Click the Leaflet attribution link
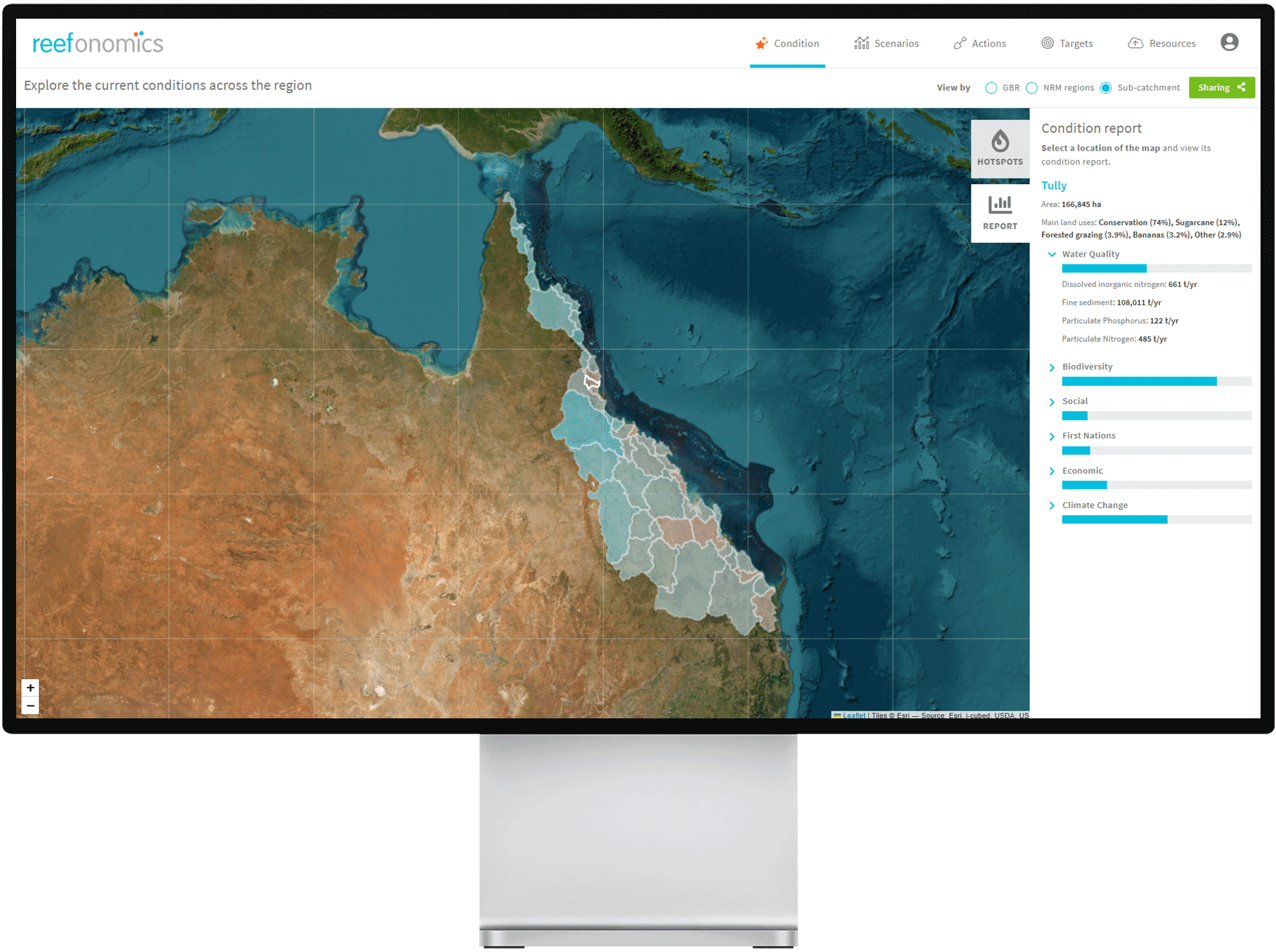The height and width of the screenshot is (952, 1276). (x=854, y=715)
